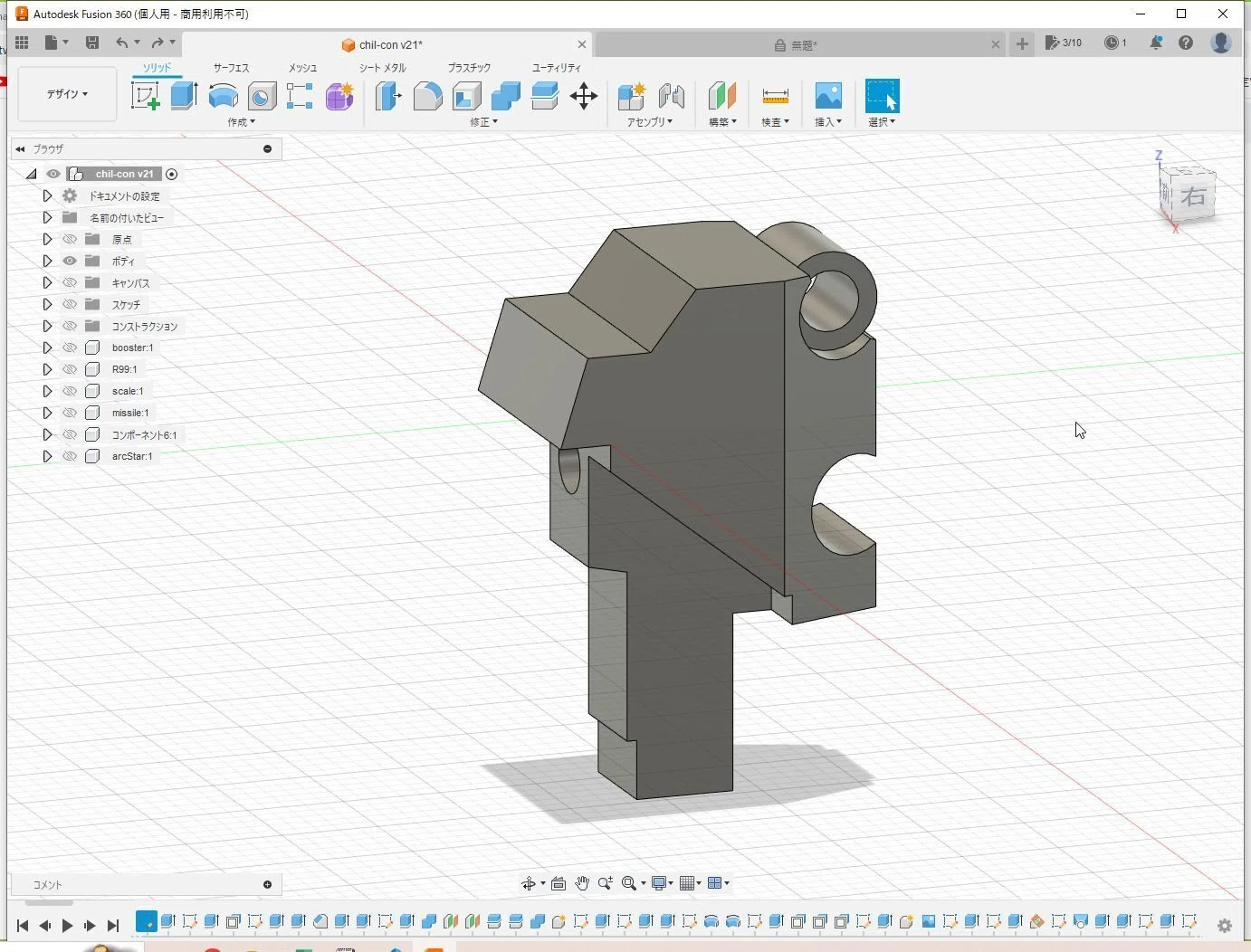Toggle visibility of 原点 folder
1251x952 pixels.
[x=70, y=239]
